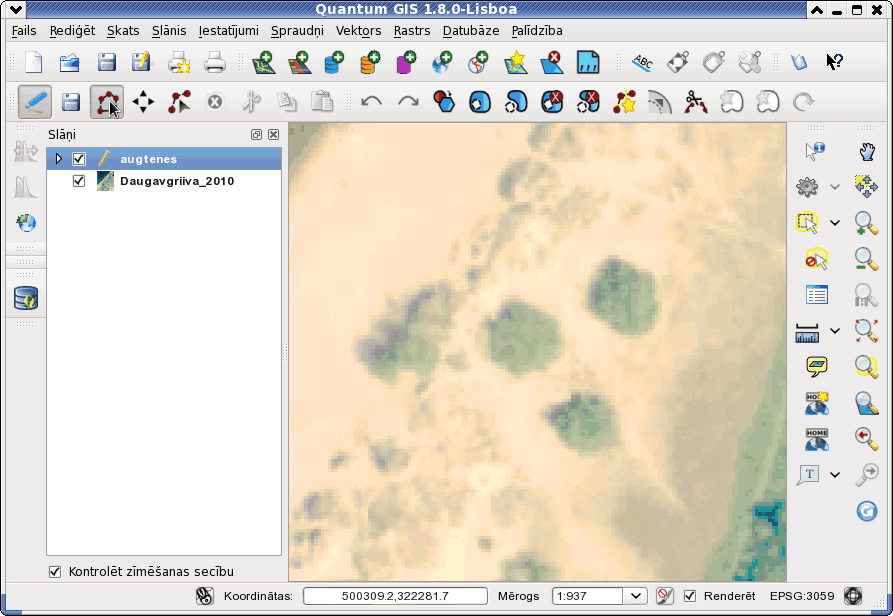This screenshot has width=893, height=616.
Task: Add a vector layer
Action: point(264,62)
